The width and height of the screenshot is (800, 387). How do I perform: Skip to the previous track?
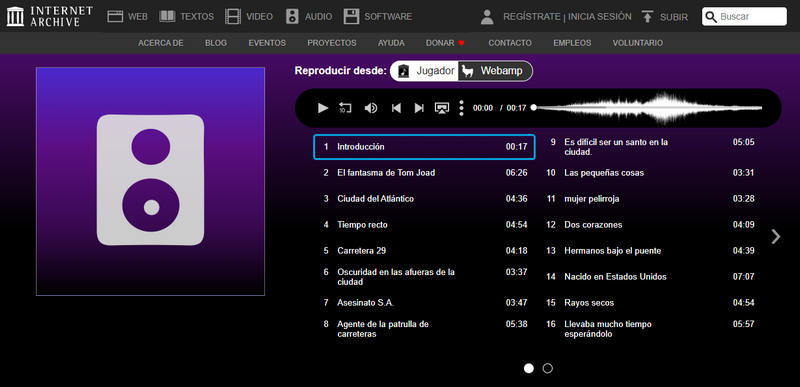pyautogui.click(x=396, y=108)
